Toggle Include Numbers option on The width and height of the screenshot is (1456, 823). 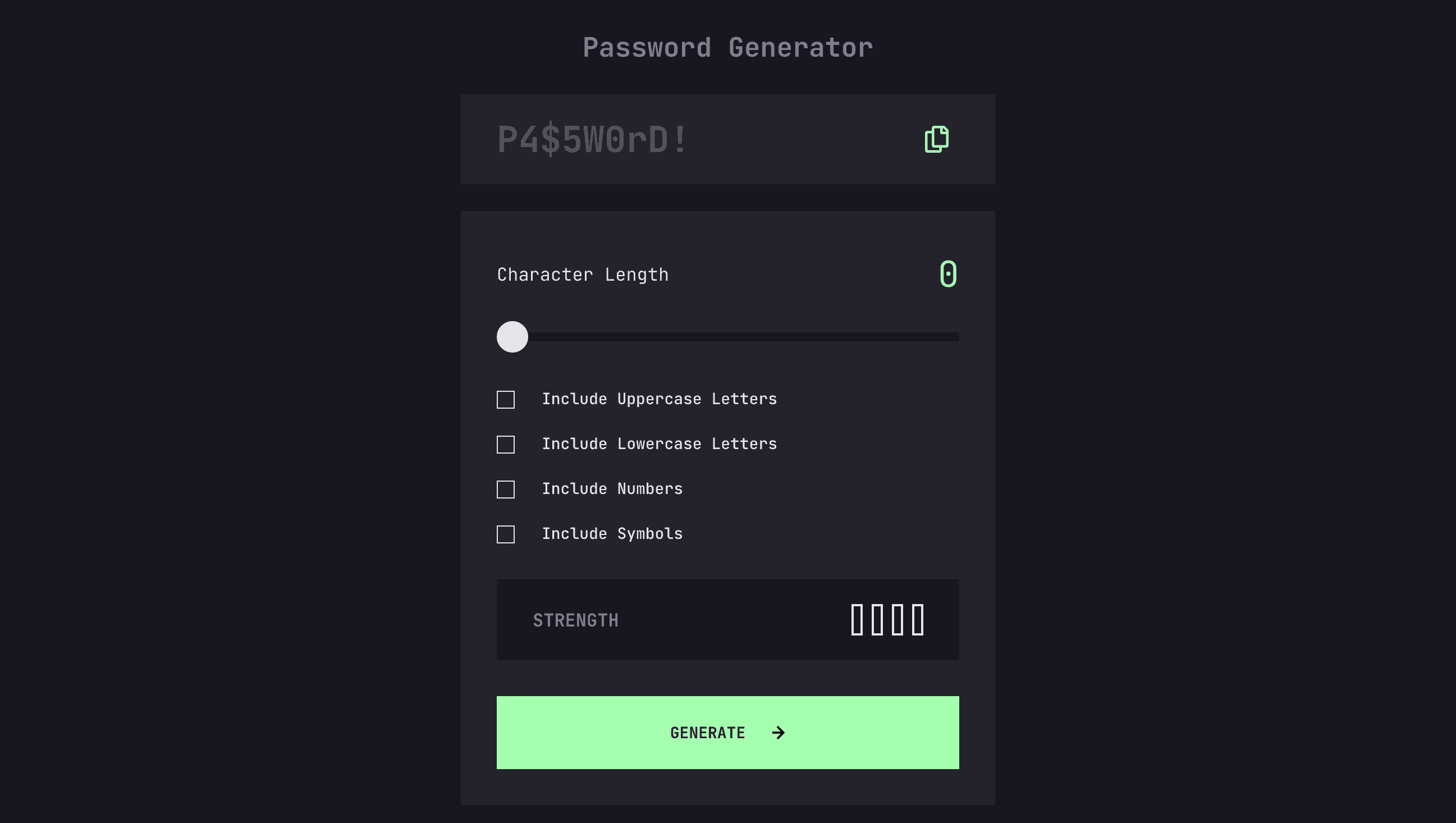(x=506, y=489)
